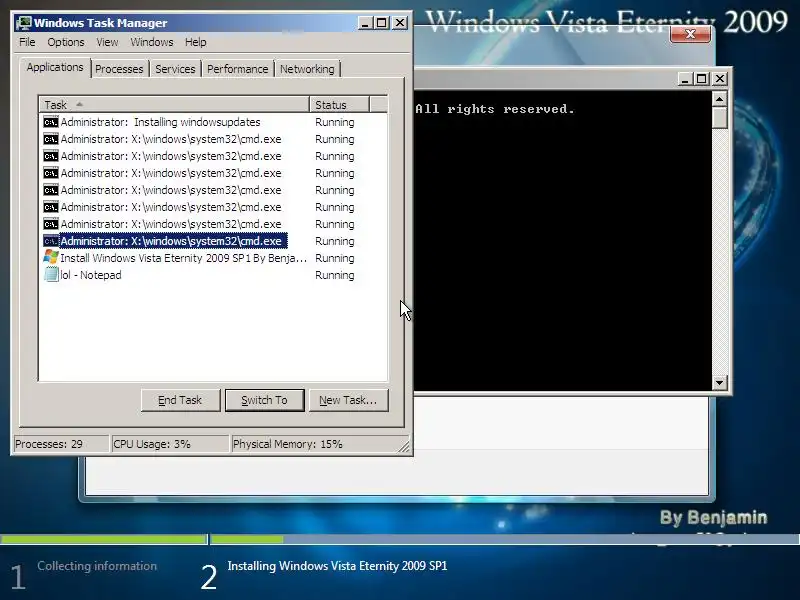Viewport: 800px width, 600px height.
Task: Sort the list by the Status column header
Action: coord(339,105)
